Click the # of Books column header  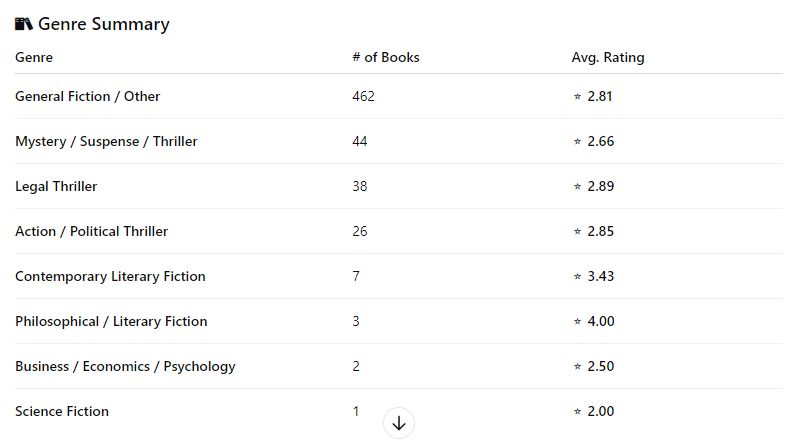386,57
